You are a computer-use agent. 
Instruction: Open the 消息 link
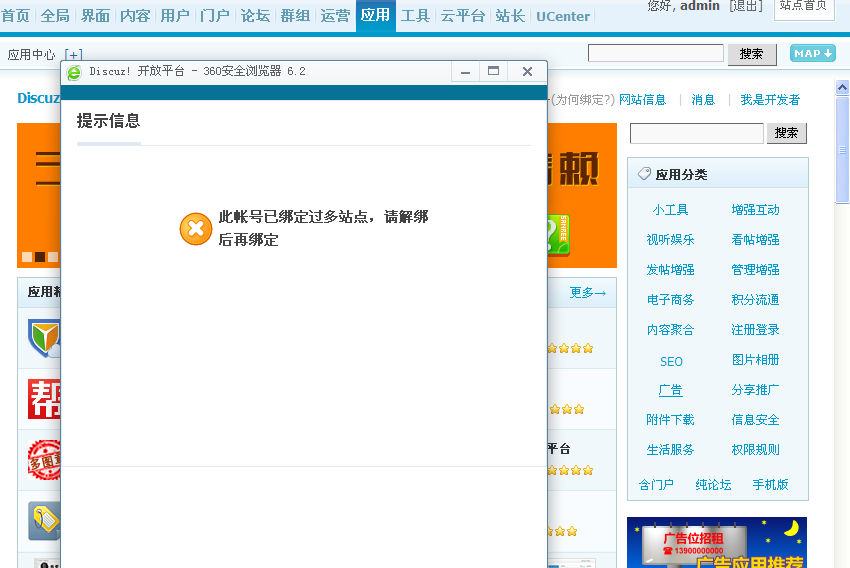703,100
